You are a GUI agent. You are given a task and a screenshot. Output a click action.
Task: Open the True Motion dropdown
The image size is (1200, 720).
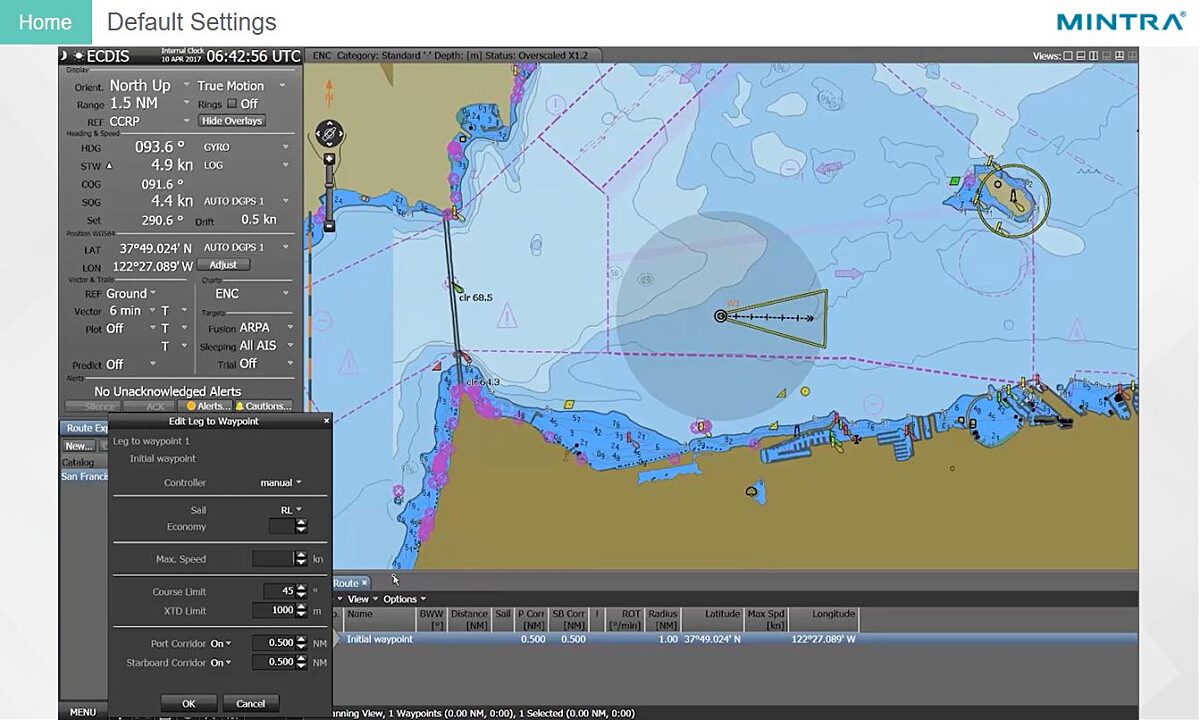pos(241,86)
